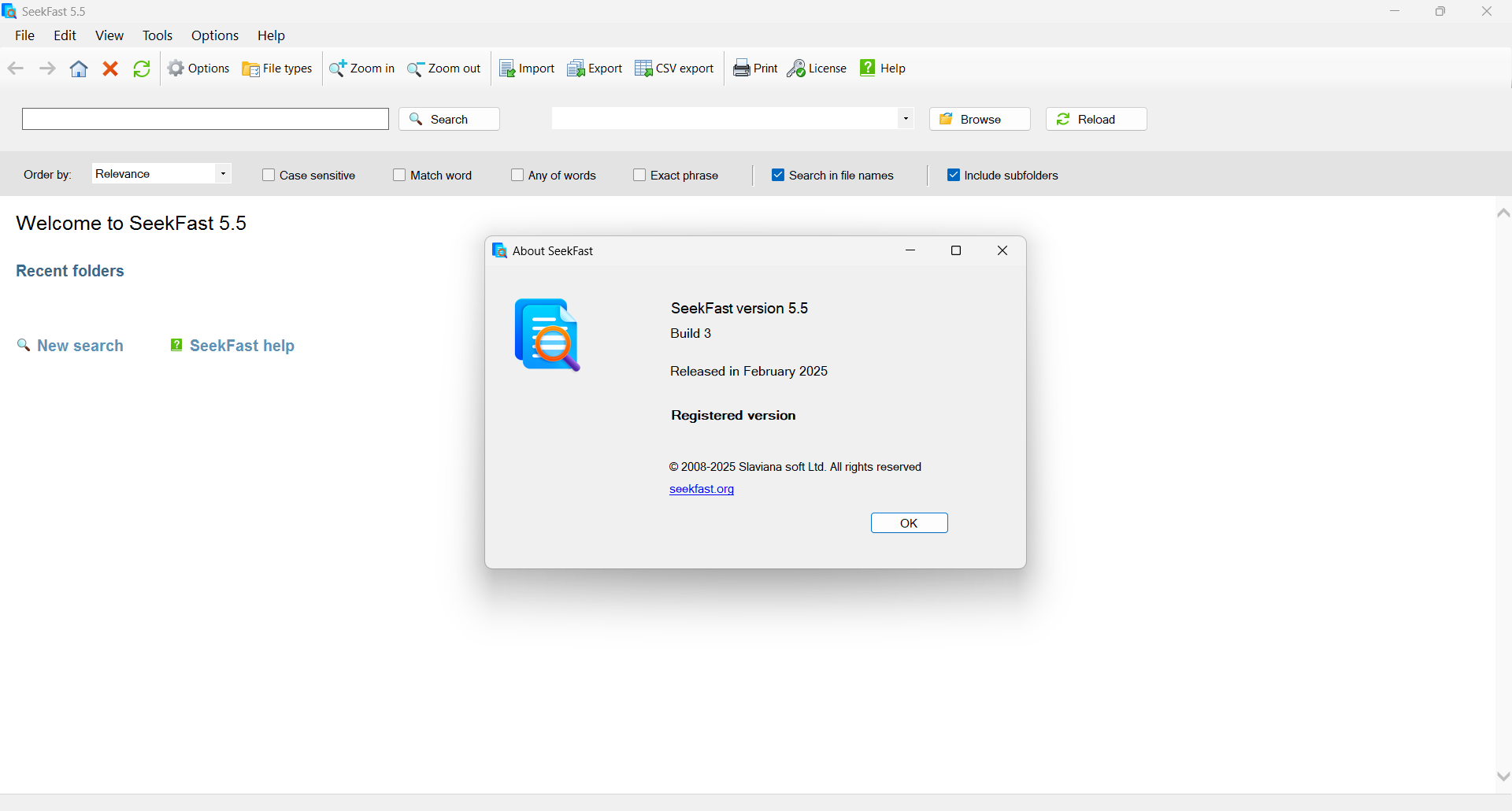Click the green refresh icon
The height and width of the screenshot is (811, 1512).
142,69
